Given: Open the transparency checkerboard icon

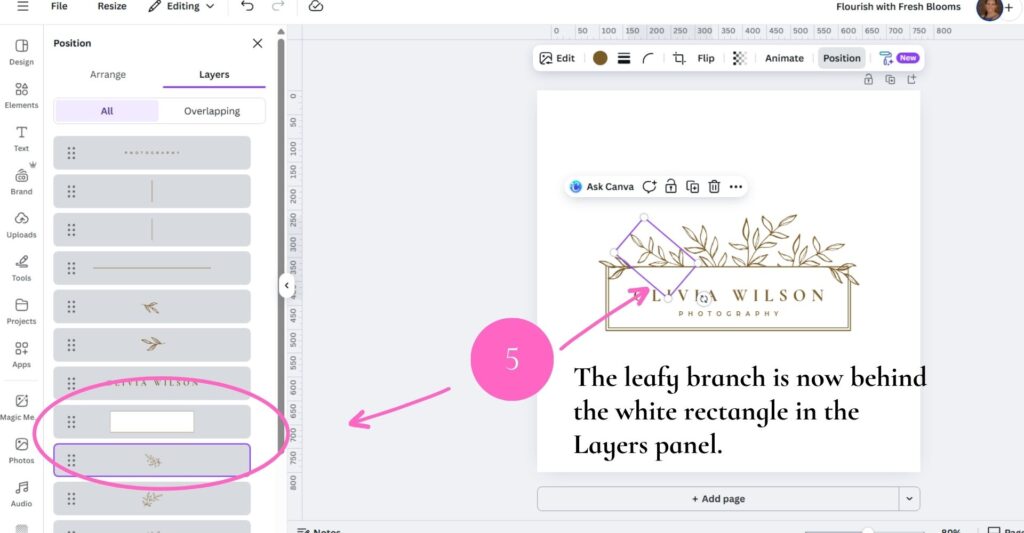Looking at the screenshot, I should 739,58.
